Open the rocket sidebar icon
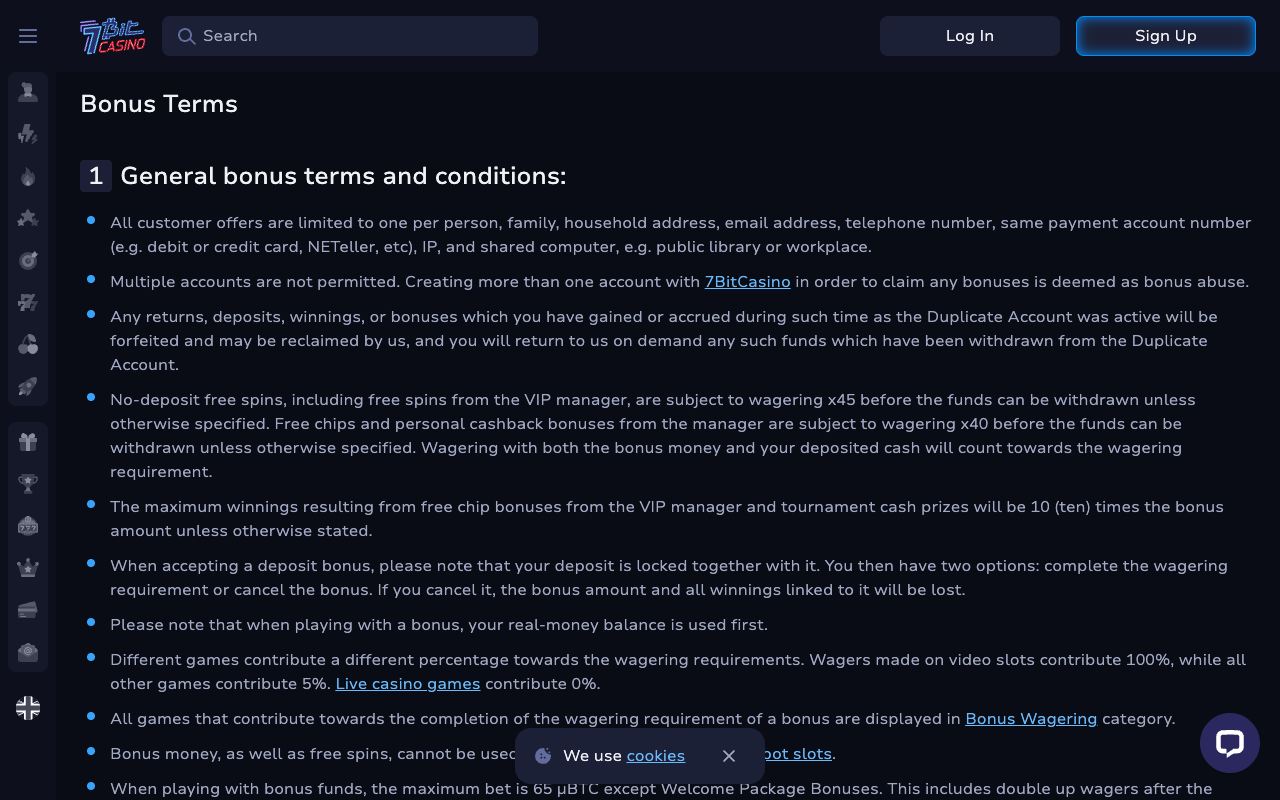 [28, 386]
